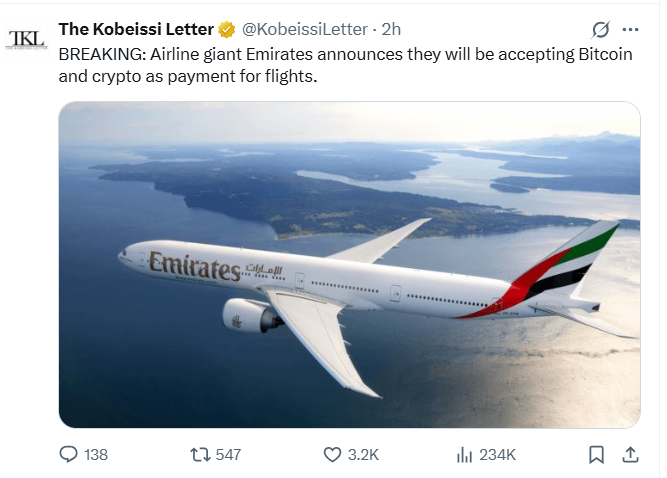Click the Emirates logo on the plane fuselage
667x478 pixels.
tap(194, 266)
